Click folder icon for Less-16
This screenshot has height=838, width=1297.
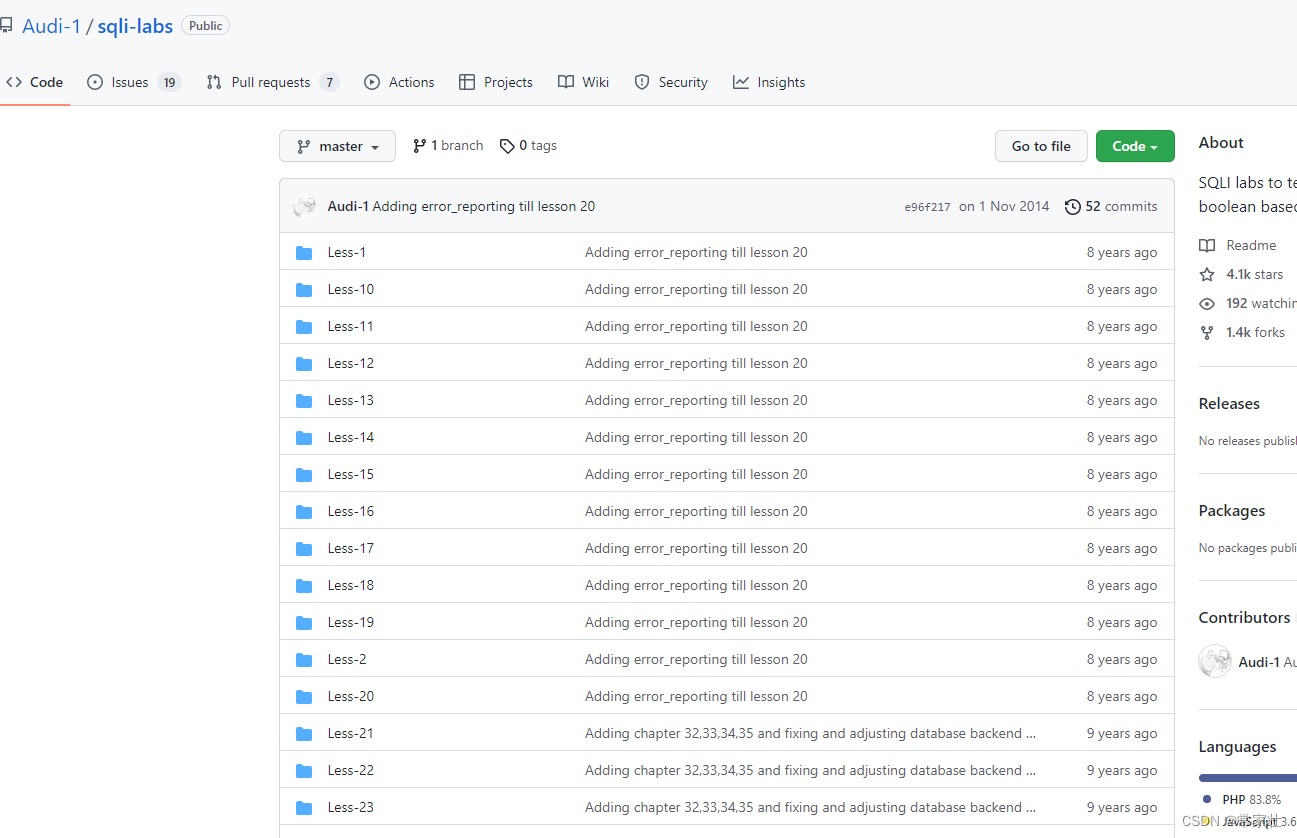click(304, 512)
